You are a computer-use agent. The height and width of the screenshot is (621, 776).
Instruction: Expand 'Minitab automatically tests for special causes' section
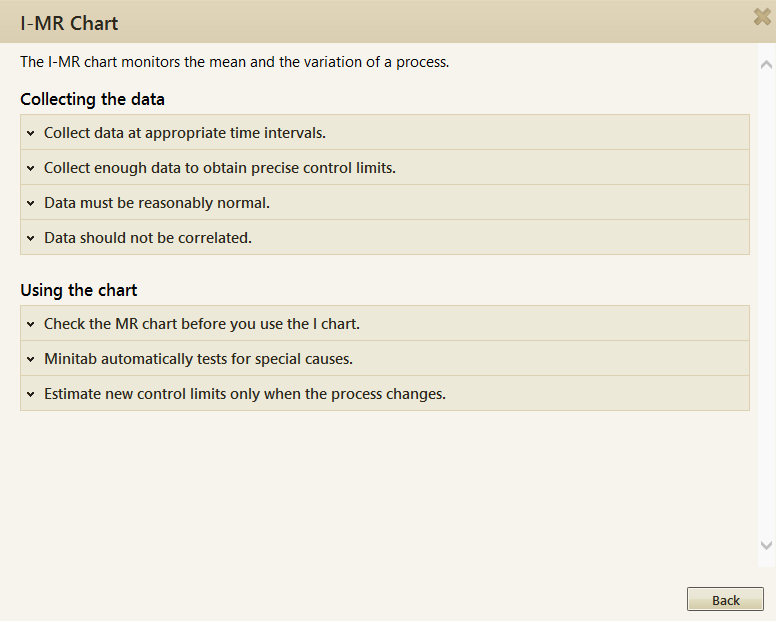[198, 359]
